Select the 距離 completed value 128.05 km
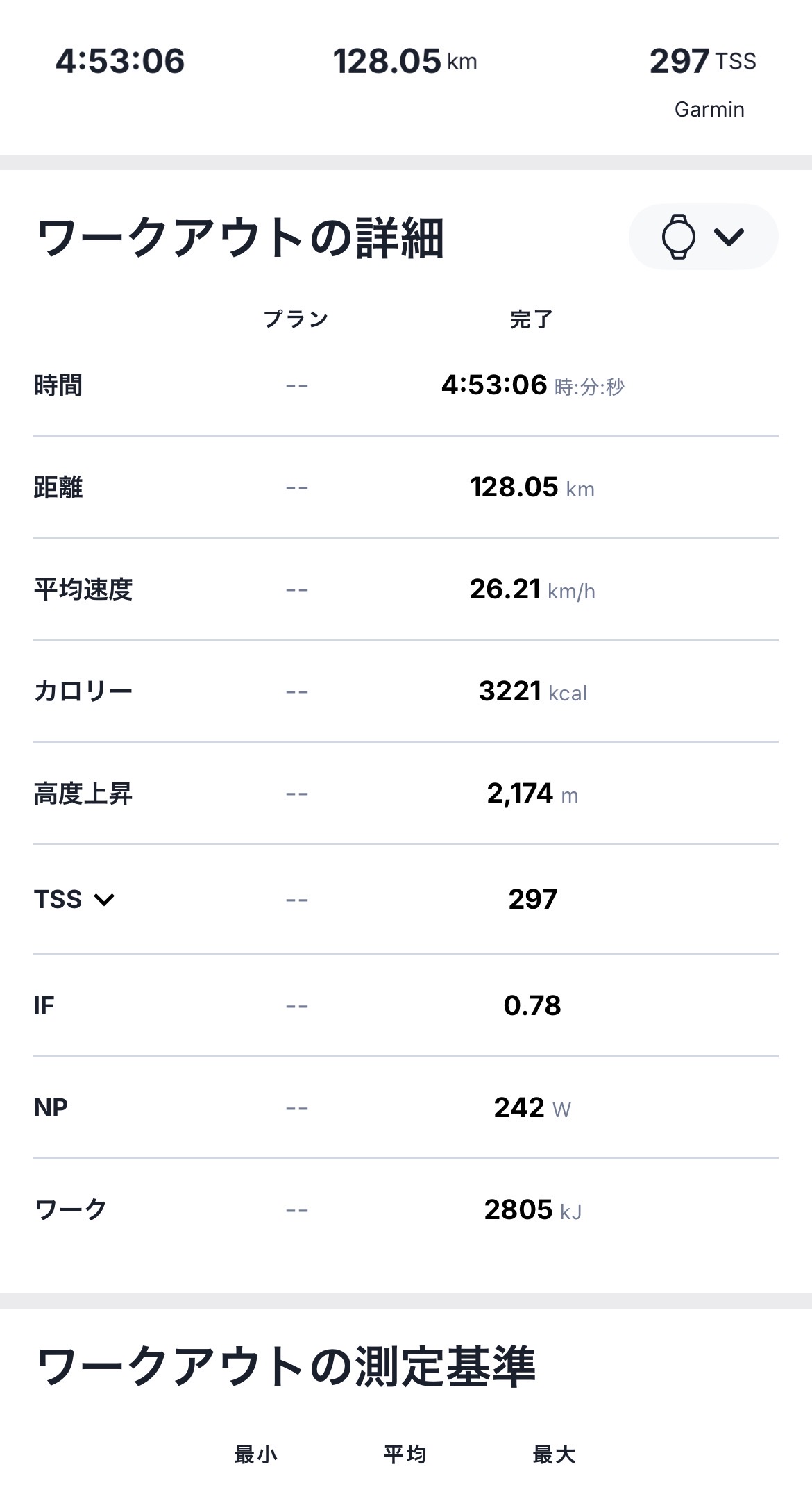 pyautogui.click(x=532, y=487)
